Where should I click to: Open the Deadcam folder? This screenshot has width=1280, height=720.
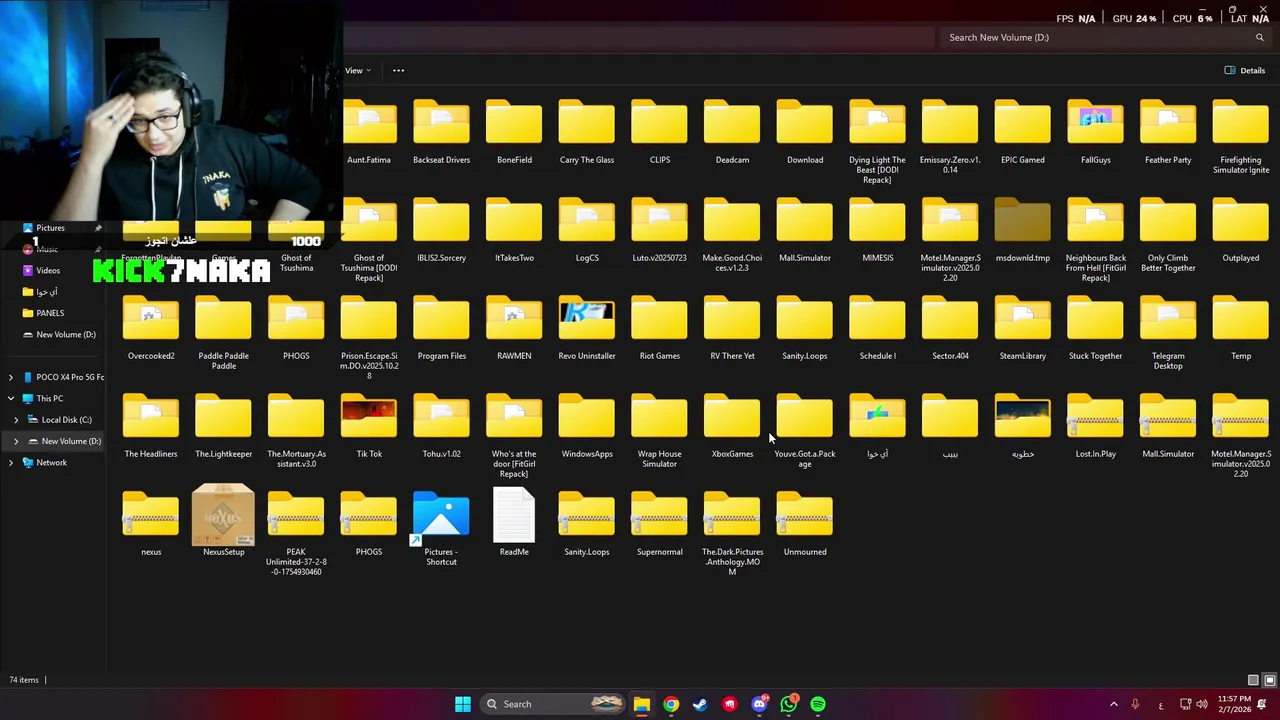coord(732,132)
